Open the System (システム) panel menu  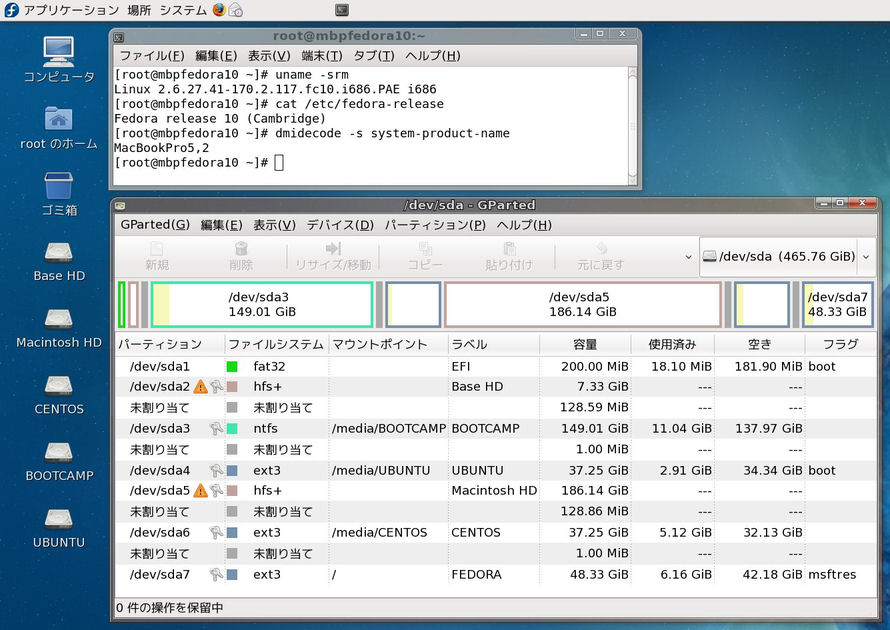(183, 10)
